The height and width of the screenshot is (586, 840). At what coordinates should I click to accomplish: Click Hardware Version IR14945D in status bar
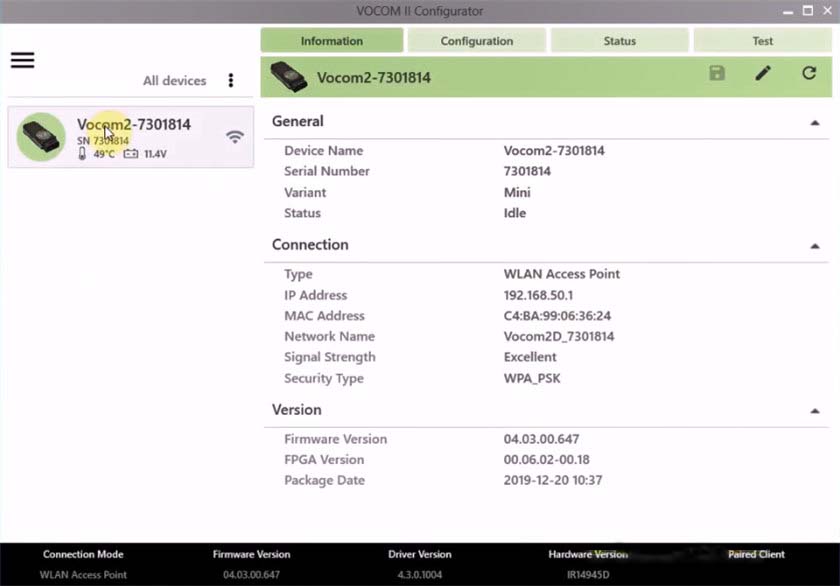(x=588, y=575)
